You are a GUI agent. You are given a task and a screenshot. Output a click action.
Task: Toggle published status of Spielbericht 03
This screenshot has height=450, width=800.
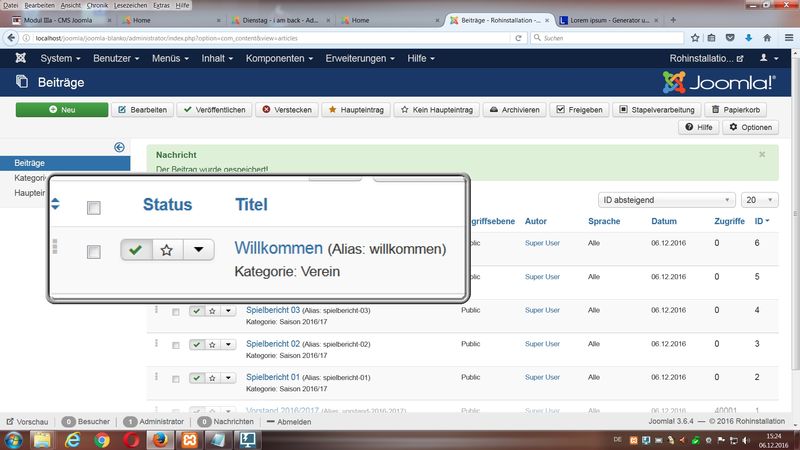pyautogui.click(x=196, y=311)
